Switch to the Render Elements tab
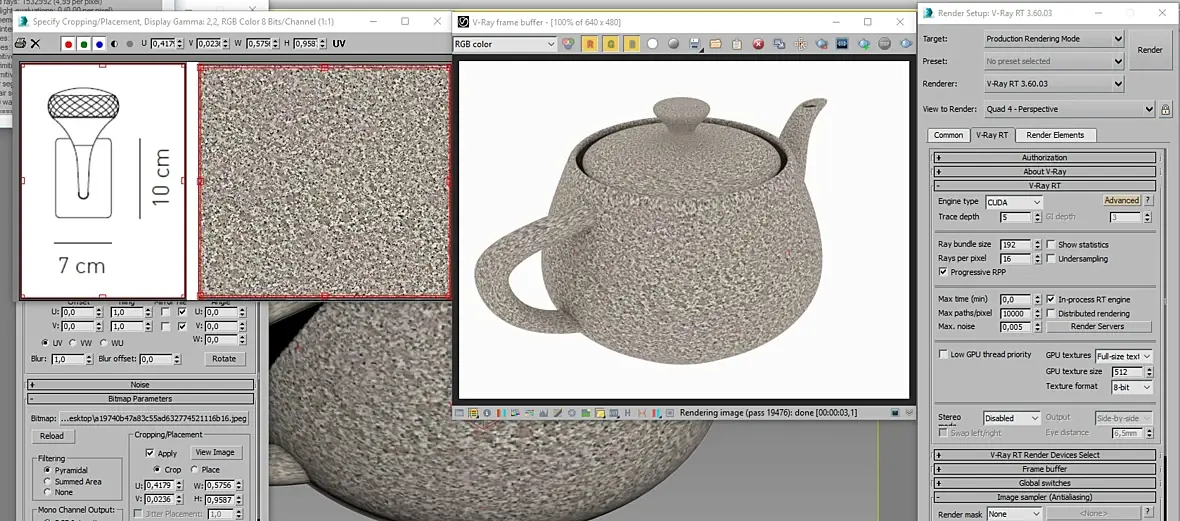1180x521 pixels. pos(1055,136)
